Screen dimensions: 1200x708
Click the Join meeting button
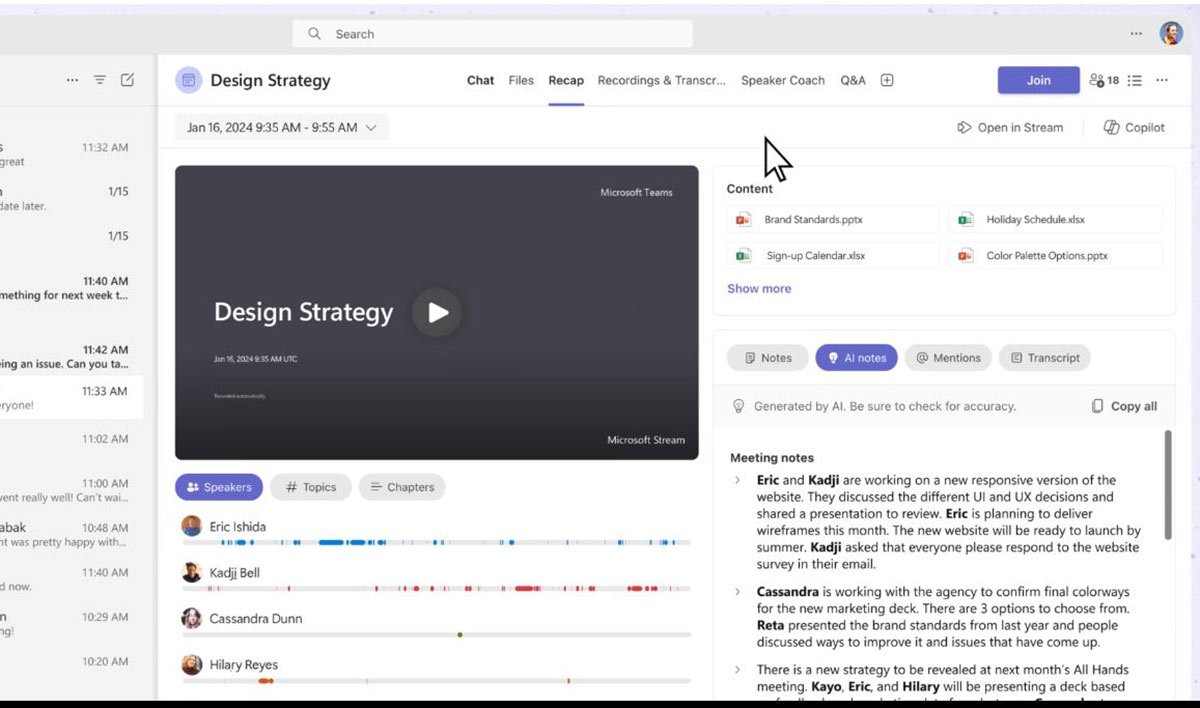click(1038, 80)
